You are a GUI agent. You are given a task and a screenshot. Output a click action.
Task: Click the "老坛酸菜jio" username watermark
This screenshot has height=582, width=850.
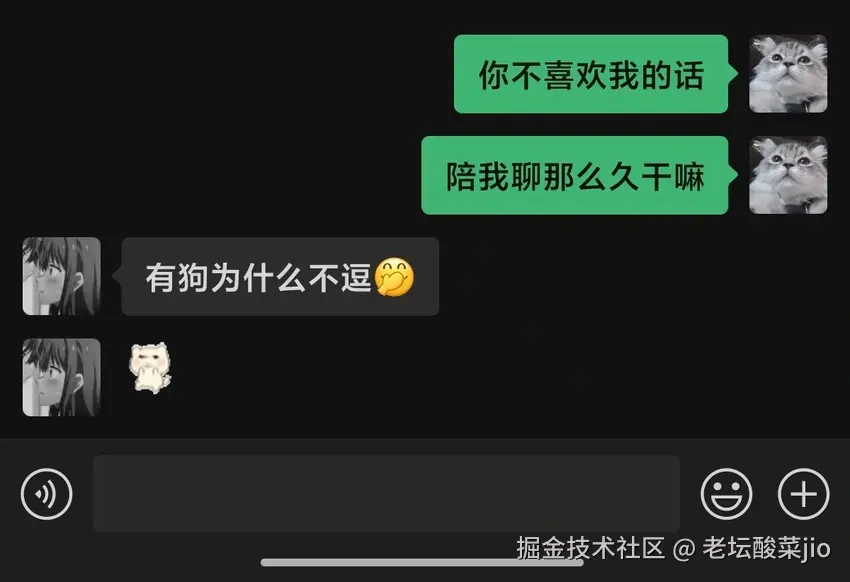click(x=767, y=548)
